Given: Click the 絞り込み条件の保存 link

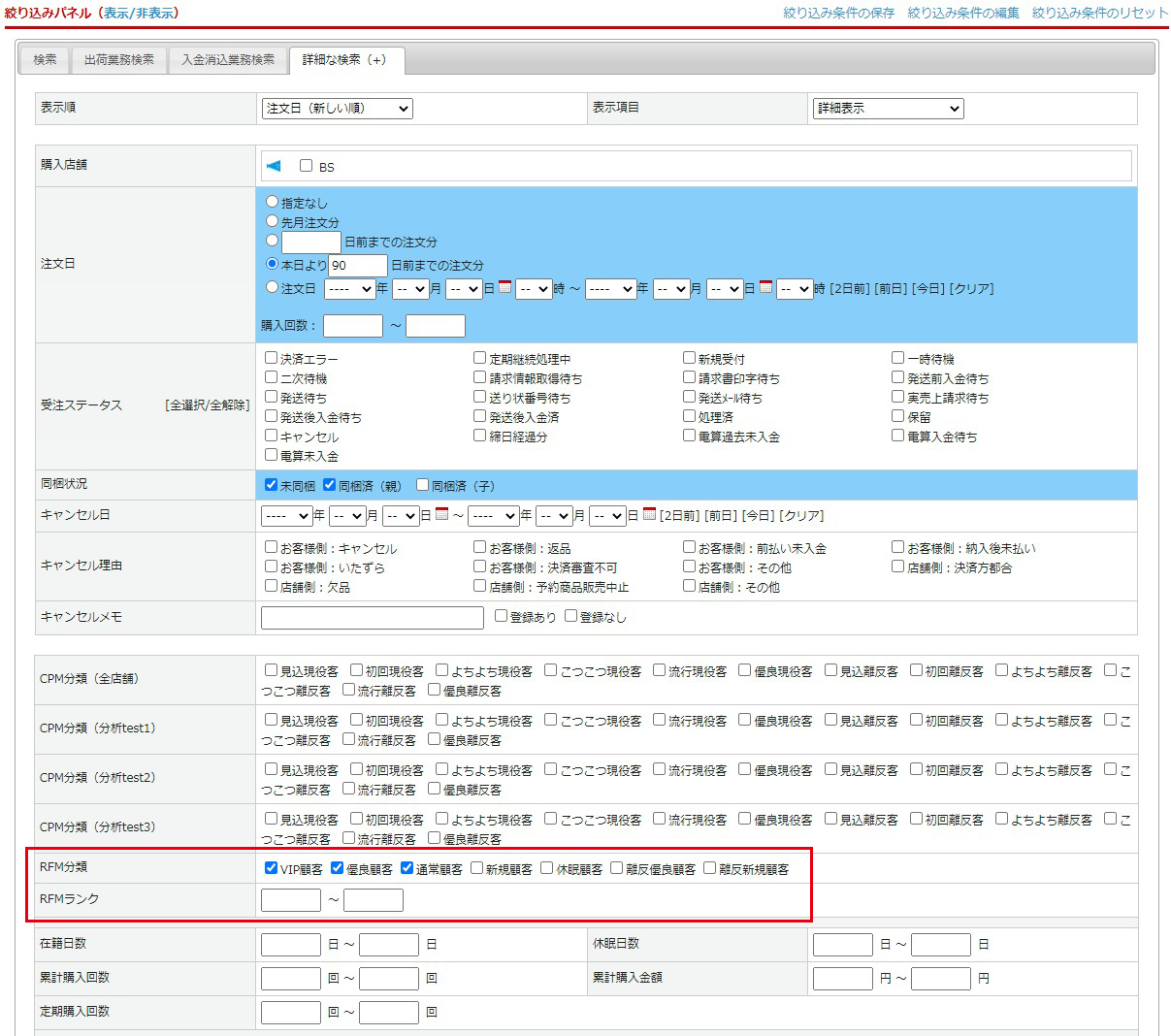Looking at the screenshot, I should pyautogui.click(x=838, y=13).
